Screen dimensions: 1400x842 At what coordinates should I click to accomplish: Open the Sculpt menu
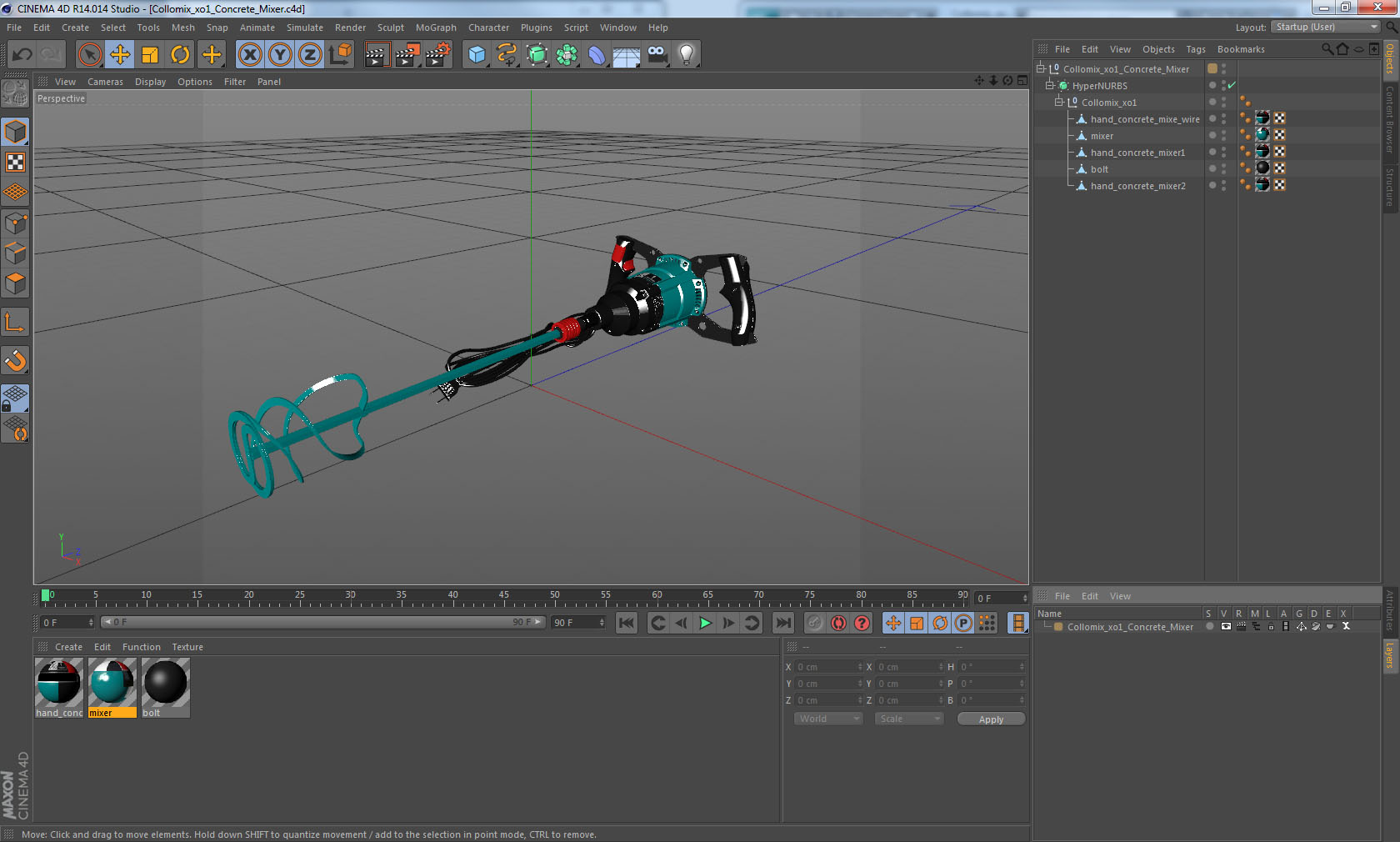[x=390, y=28]
